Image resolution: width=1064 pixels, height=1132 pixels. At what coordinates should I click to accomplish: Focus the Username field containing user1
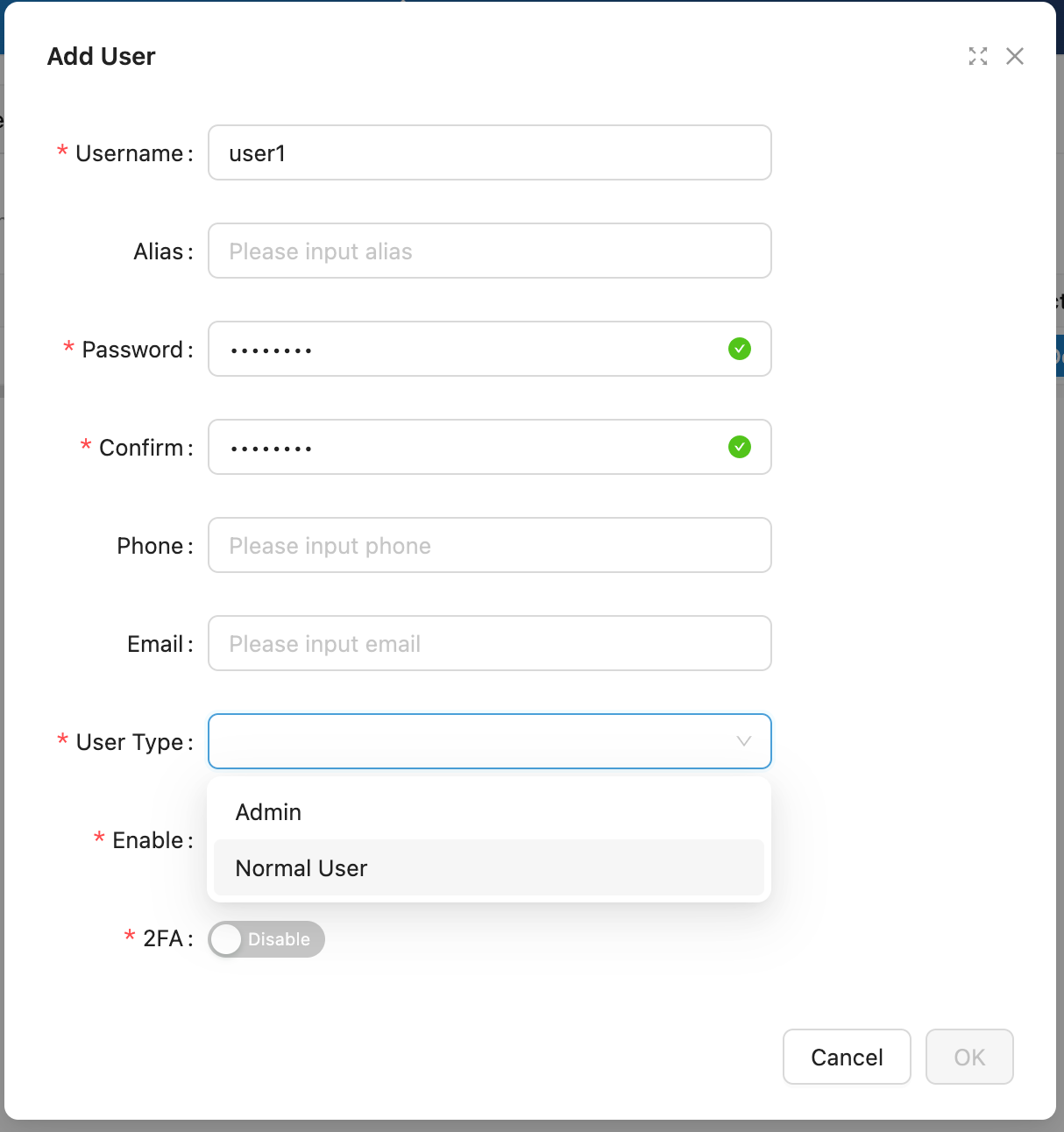coord(488,153)
